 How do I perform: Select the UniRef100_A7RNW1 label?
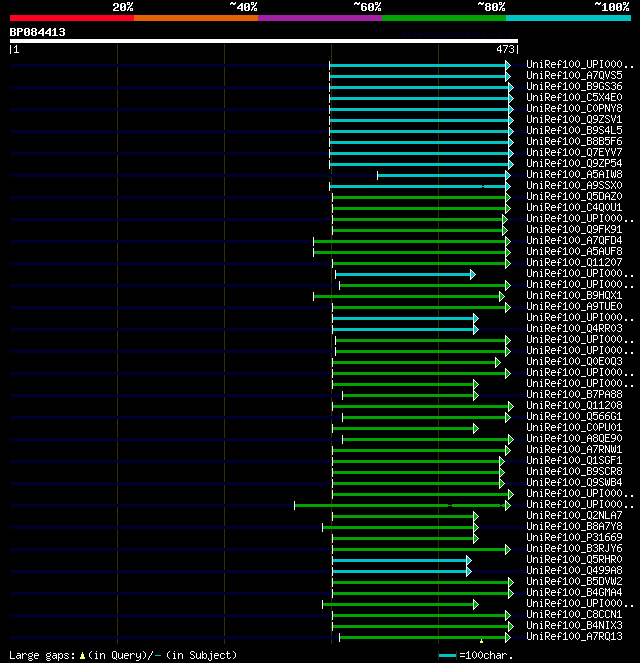[x=574, y=449]
